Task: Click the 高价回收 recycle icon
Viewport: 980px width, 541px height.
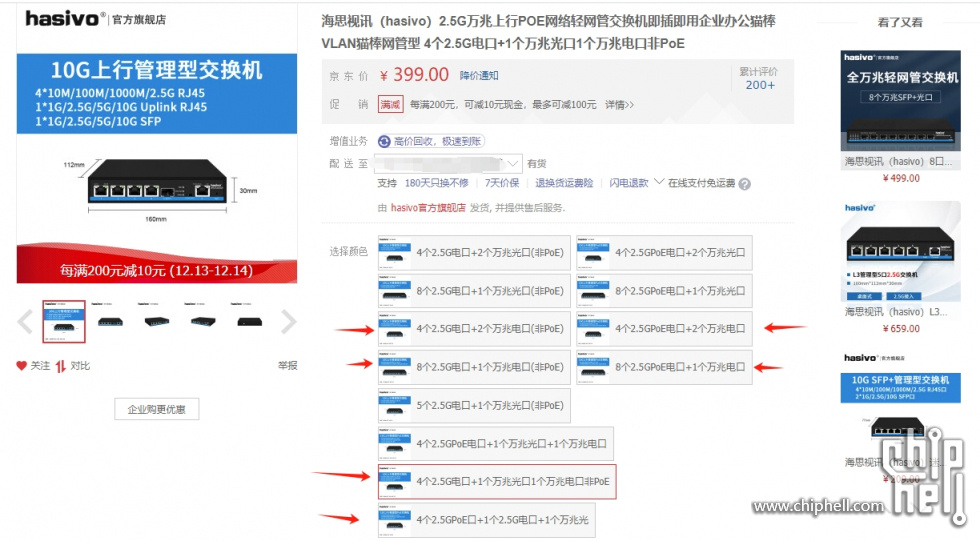Action: tap(384, 142)
